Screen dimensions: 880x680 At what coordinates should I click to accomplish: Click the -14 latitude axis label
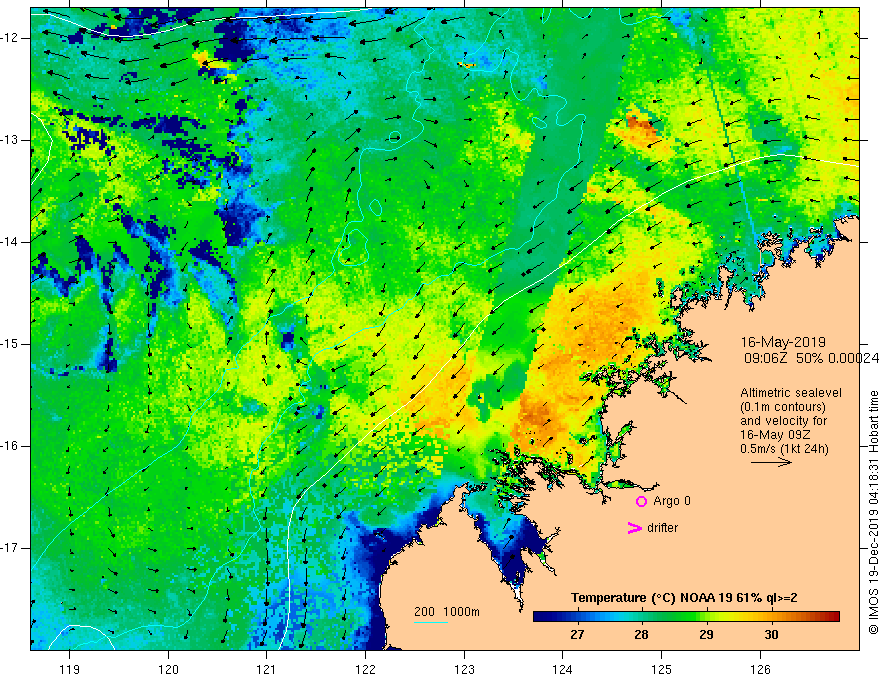pyautogui.click(x=10, y=242)
